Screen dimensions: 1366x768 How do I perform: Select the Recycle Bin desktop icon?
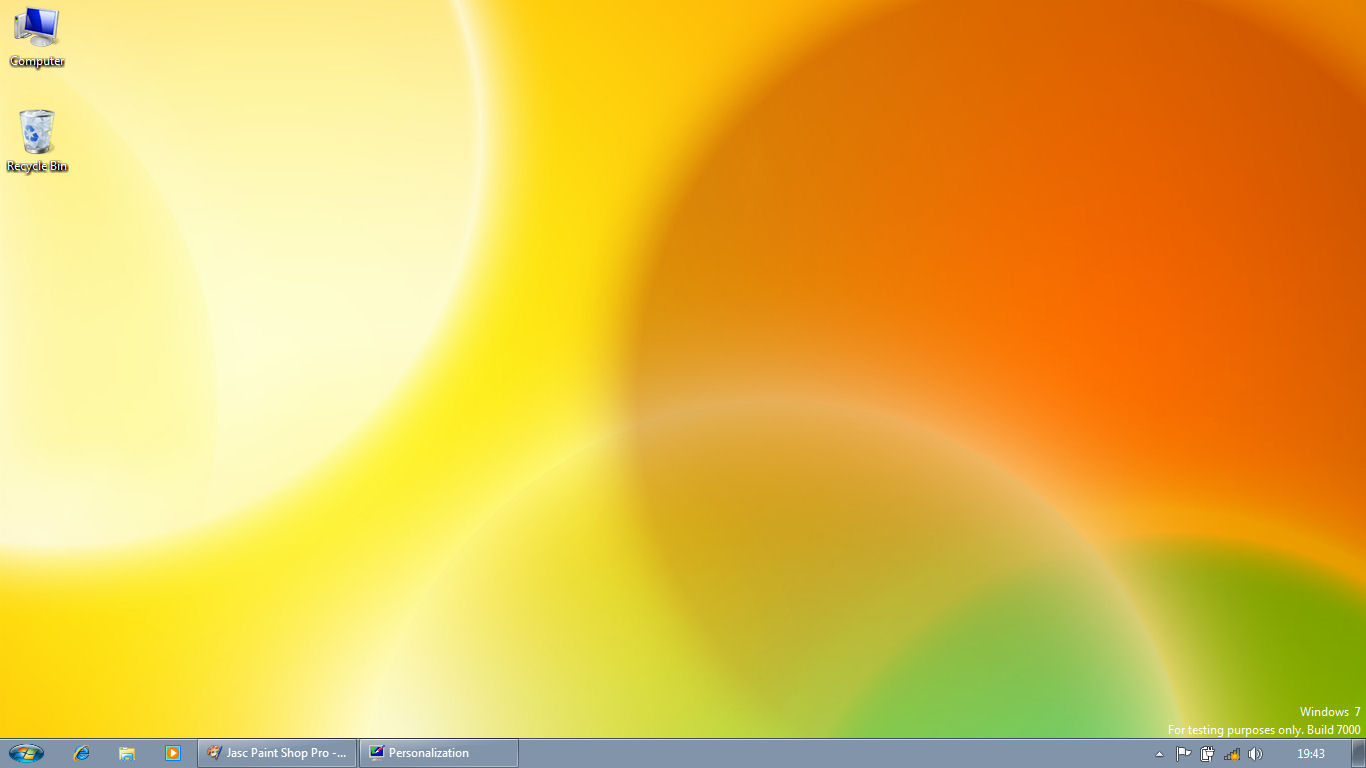coord(37,132)
